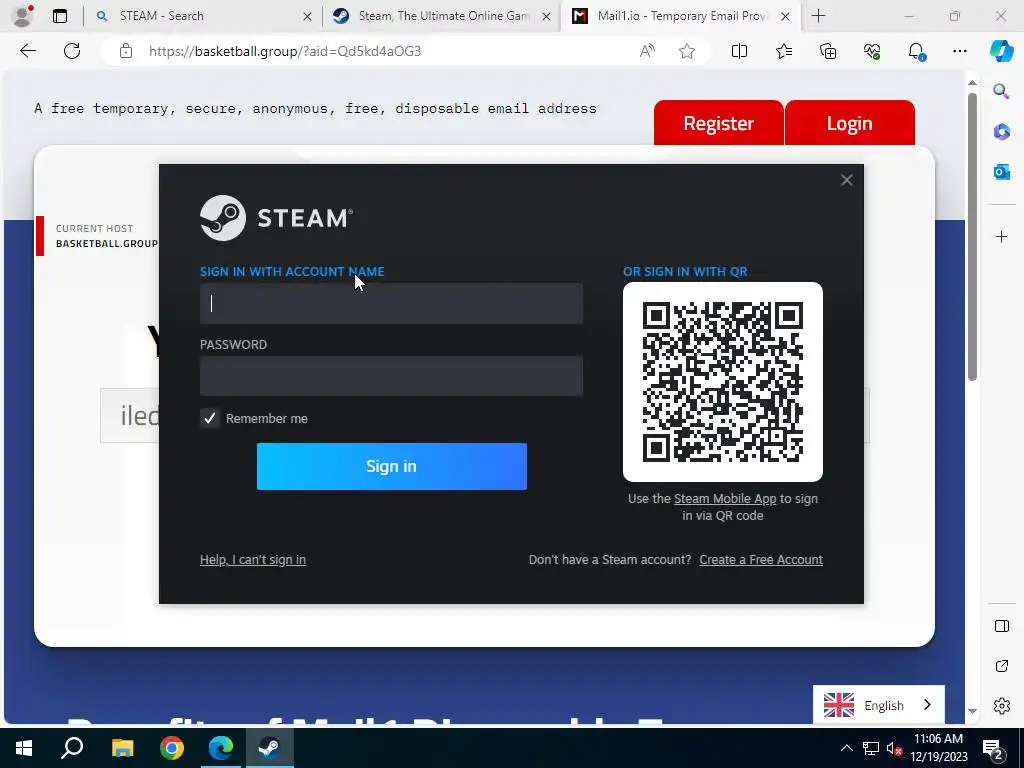Open the split screen icon in the toolbar
The width and height of the screenshot is (1024, 768).
click(739, 51)
